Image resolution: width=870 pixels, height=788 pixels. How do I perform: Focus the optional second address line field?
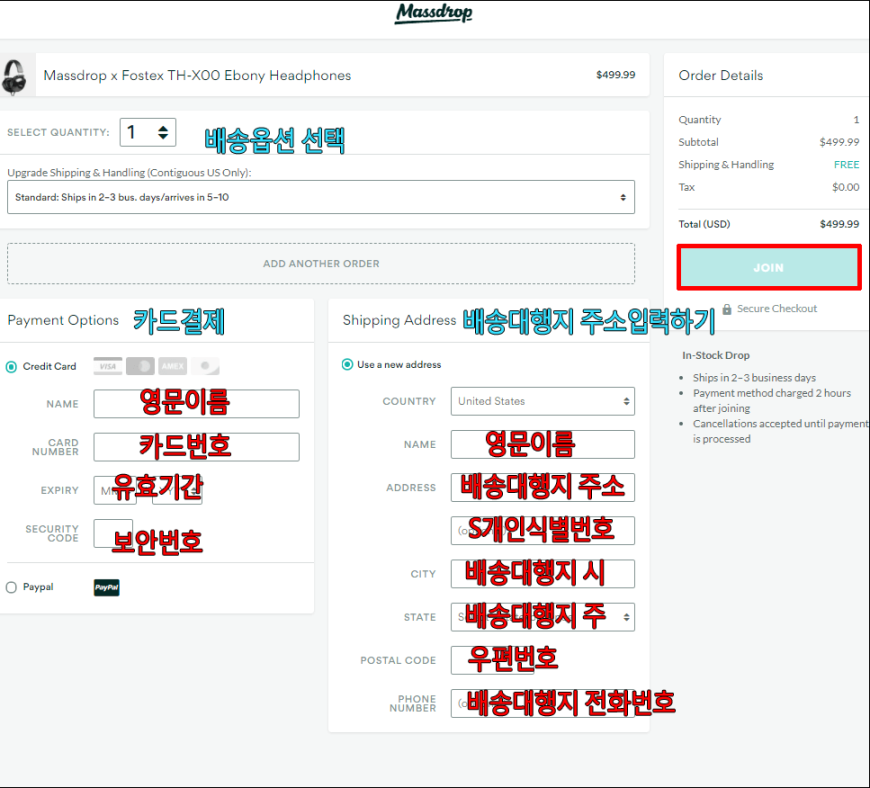click(543, 531)
